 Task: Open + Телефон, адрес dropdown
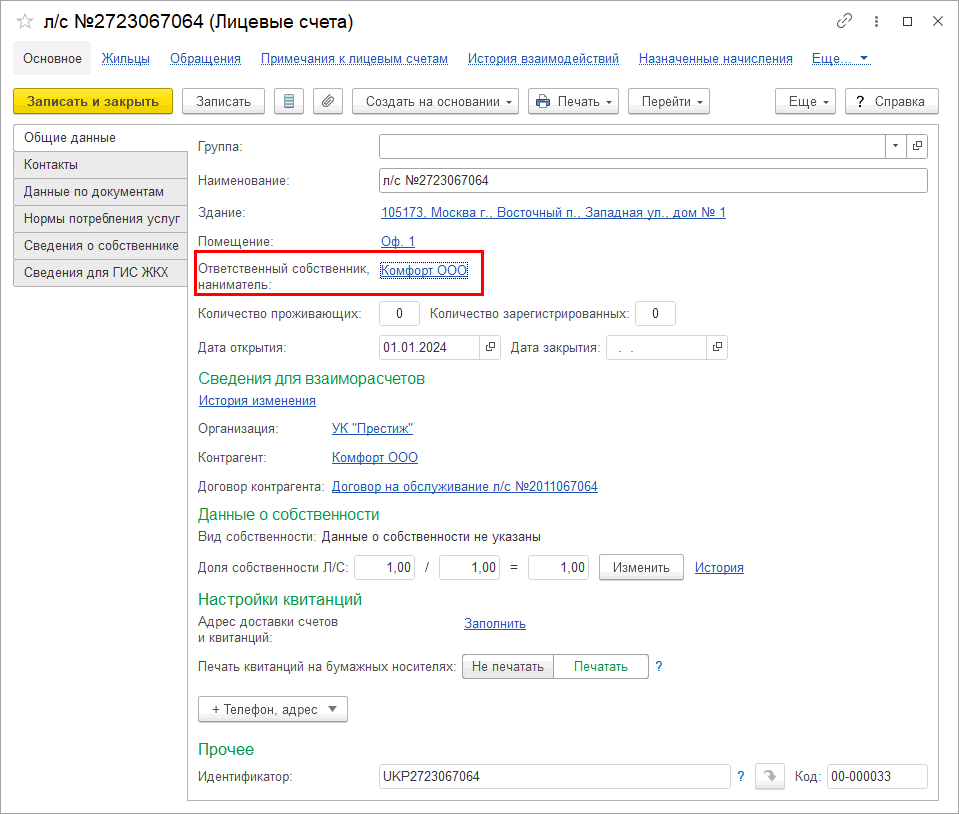[x=273, y=709]
